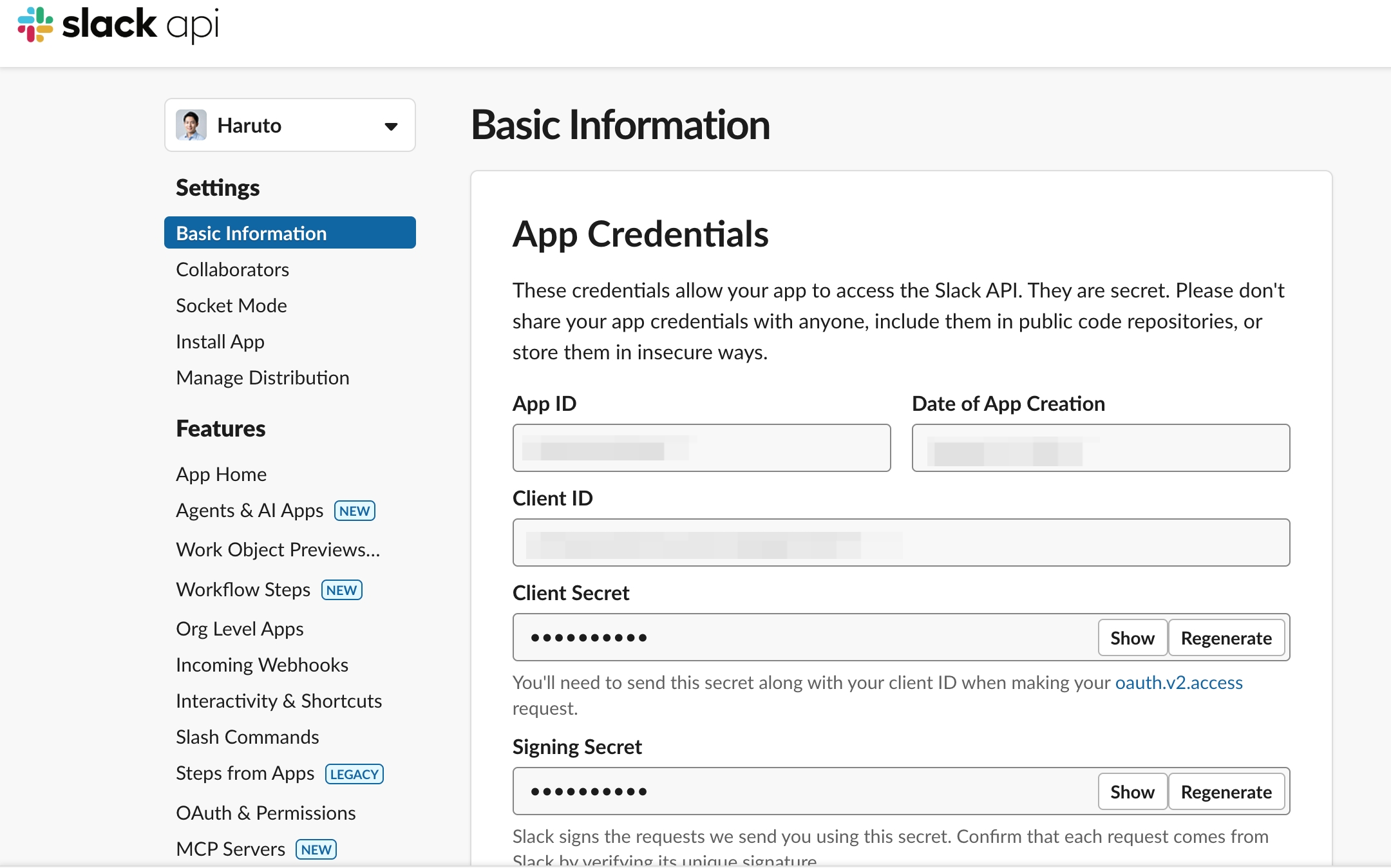Open the MCP Servers feature
This screenshot has width=1391, height=868.
(x=231, y=849)
